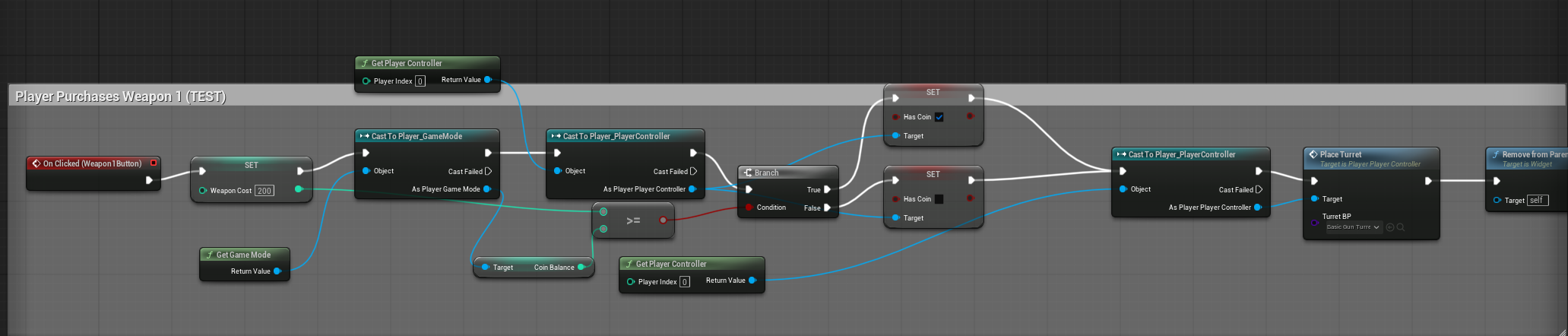Select the >= comparison node

633,220
